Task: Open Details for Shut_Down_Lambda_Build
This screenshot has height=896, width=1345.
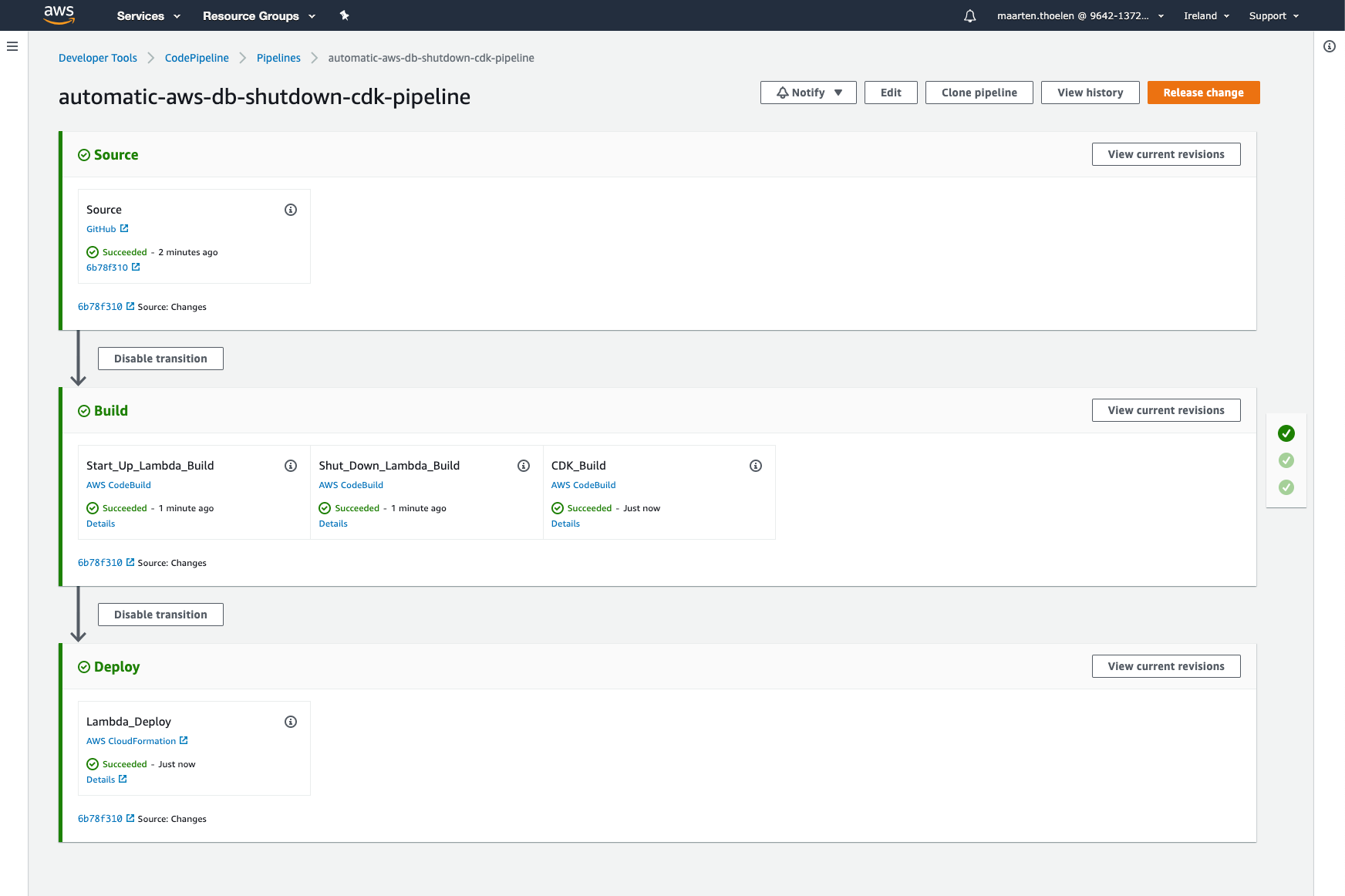Action: point(333,524)
